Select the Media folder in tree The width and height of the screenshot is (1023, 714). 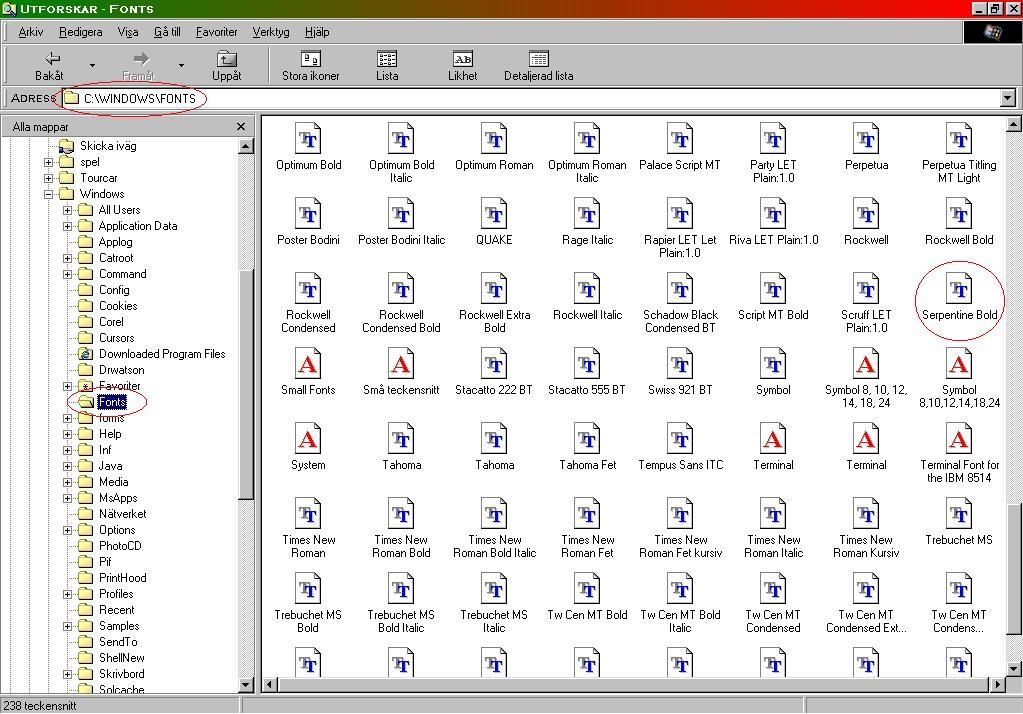tap(113, 482)
